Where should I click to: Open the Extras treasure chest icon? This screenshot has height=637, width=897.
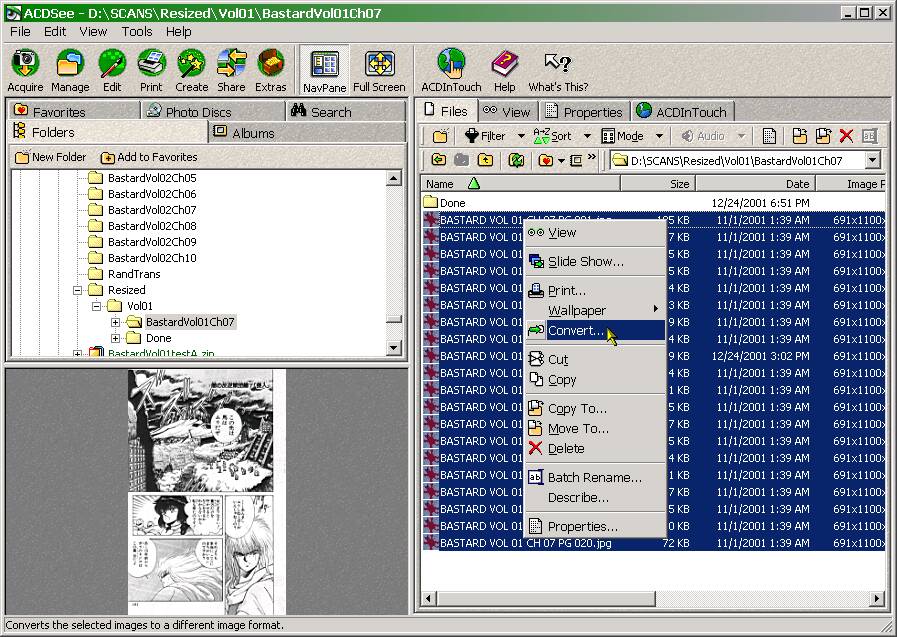pos(271,70)
